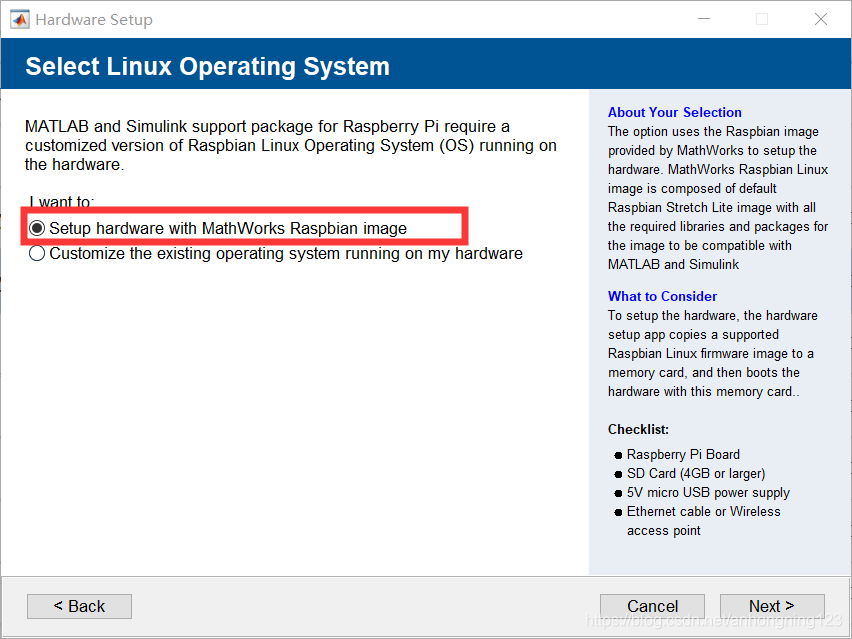
Task: Select Setup hardware with MathWorks Raspbian image
Action: click(x=37, y=228)
